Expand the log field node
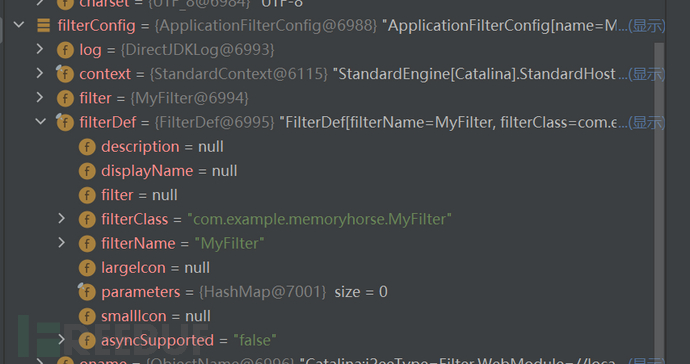690x364 pixels. click(x=40, y=49)
